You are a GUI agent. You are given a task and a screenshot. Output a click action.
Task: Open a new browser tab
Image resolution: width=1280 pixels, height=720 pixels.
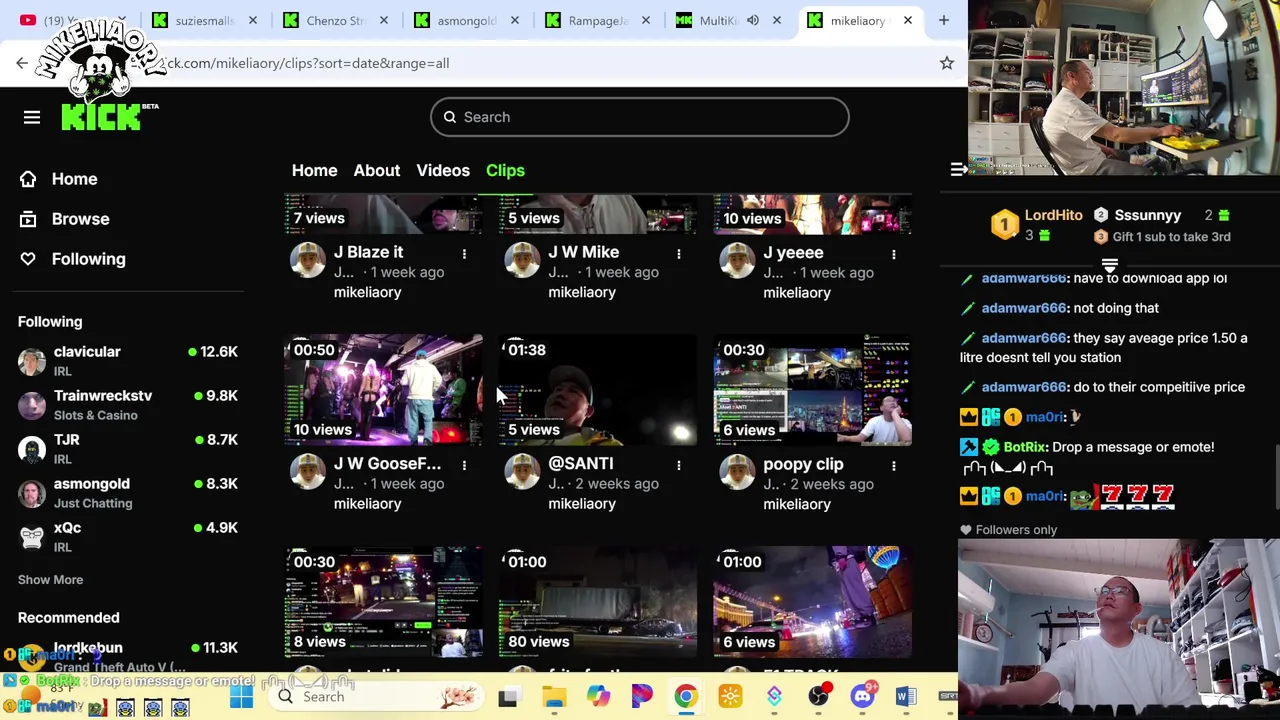click(943, 20)
